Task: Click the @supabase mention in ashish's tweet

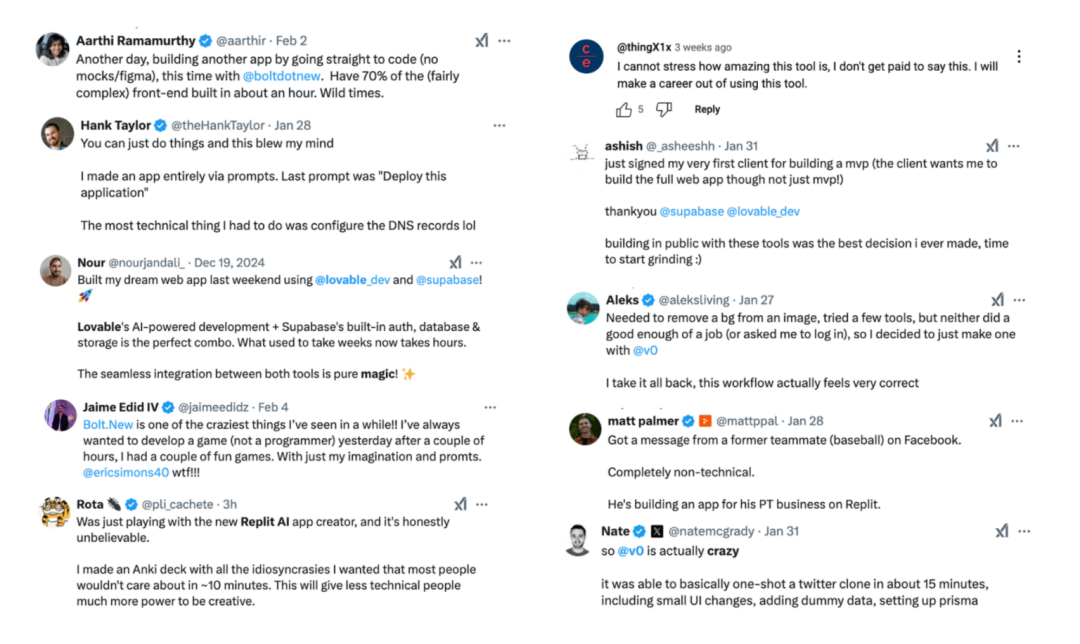Action: coord(692,211)
